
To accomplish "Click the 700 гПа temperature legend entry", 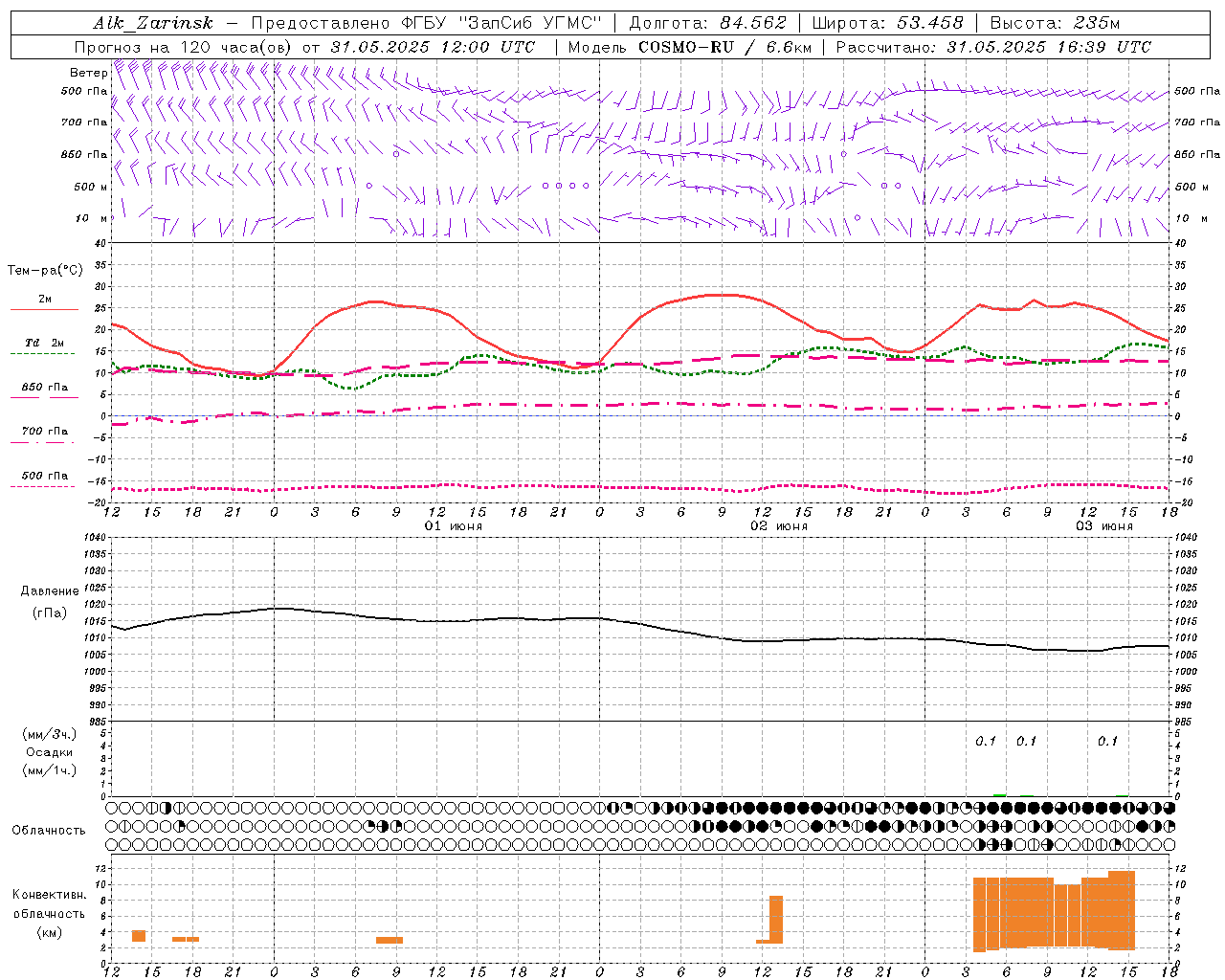I will click(x=44, y=434).
